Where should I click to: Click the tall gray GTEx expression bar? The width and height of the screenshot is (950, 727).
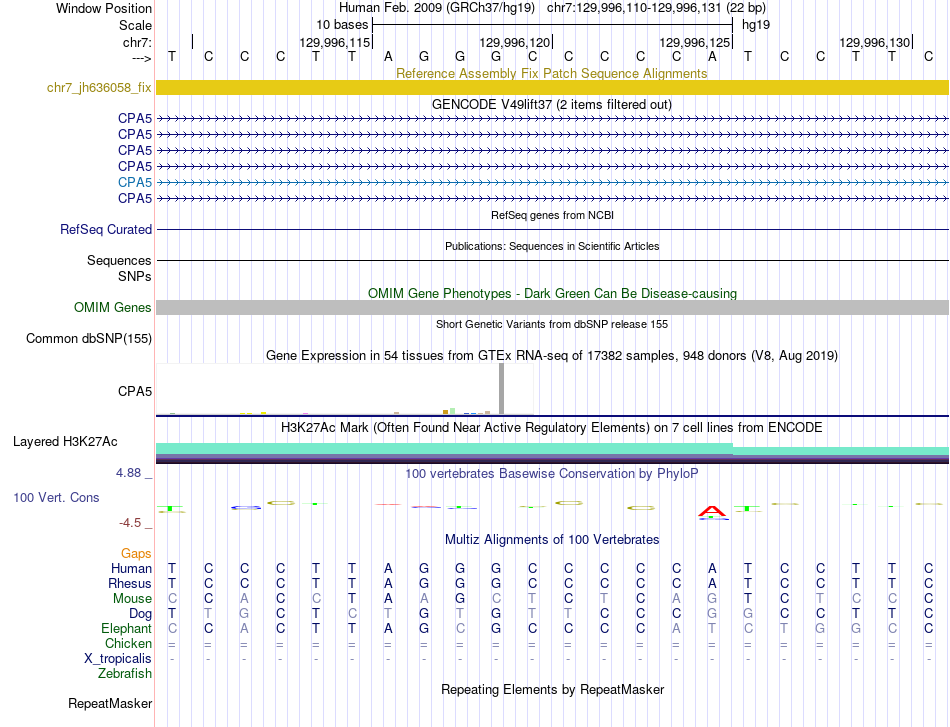[x=501, y=388]
